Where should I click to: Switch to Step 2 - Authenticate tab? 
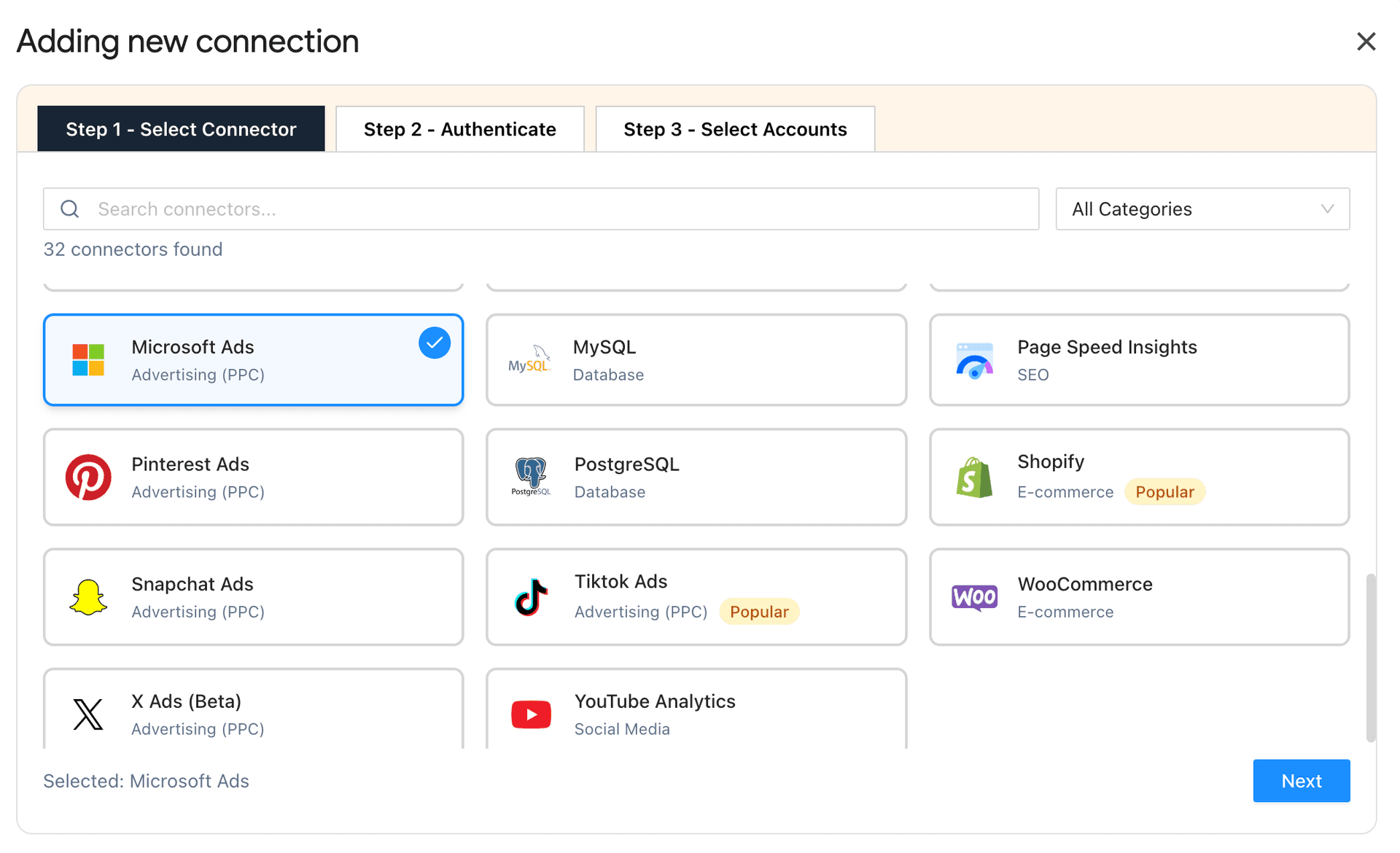(459, 129)
